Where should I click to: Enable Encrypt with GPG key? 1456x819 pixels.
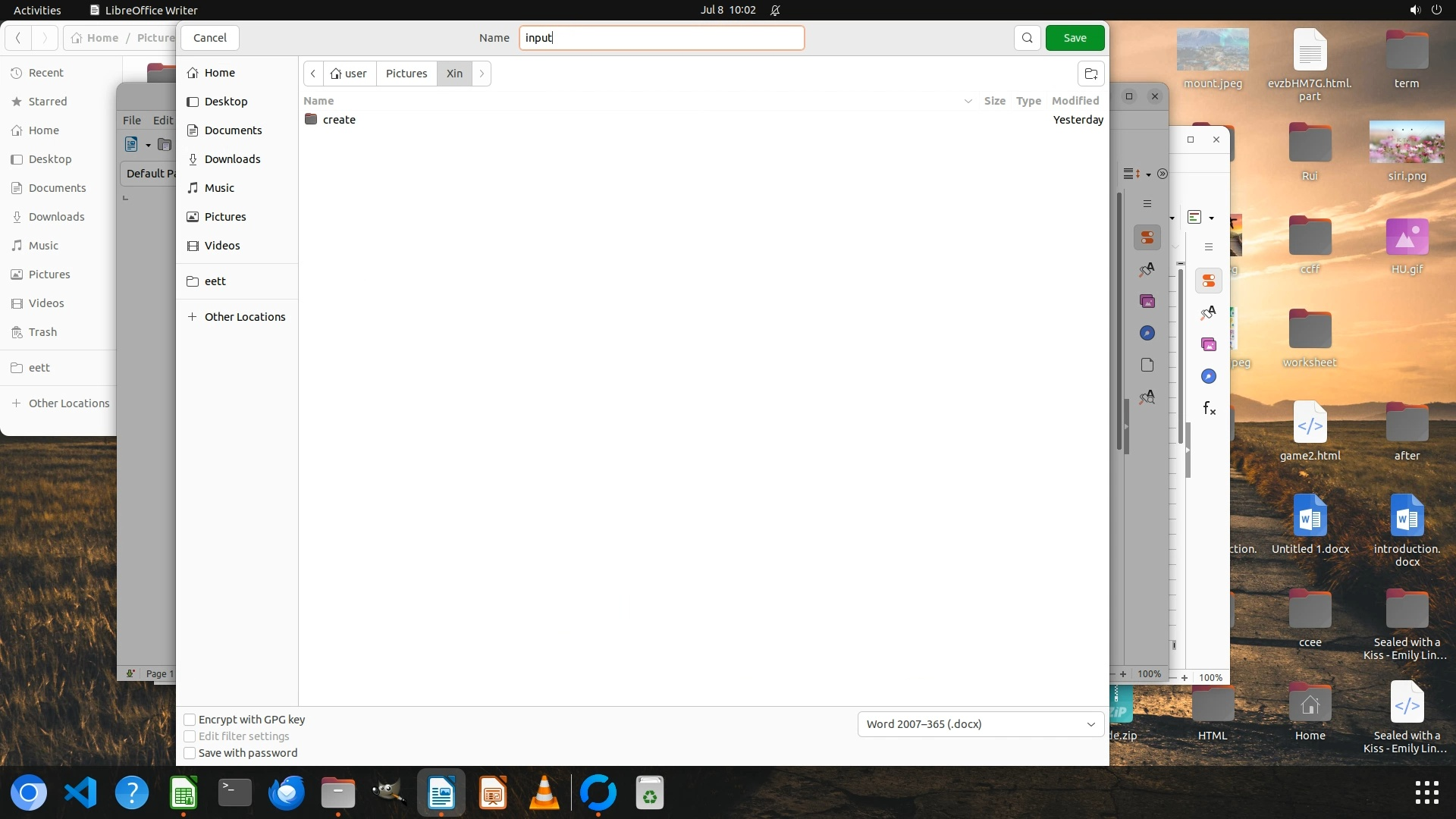(190, 720)
